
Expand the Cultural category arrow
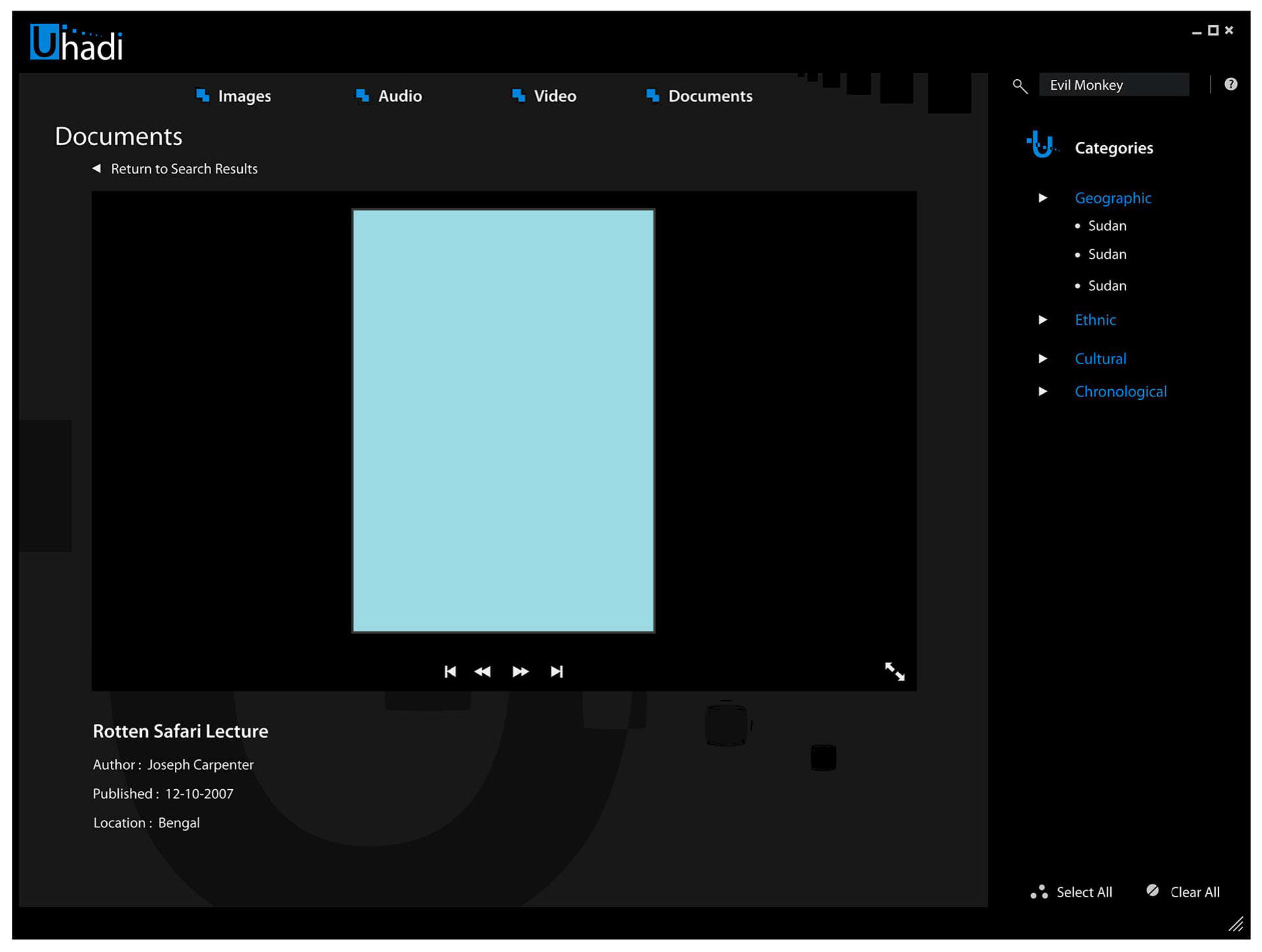point(1042,358)
